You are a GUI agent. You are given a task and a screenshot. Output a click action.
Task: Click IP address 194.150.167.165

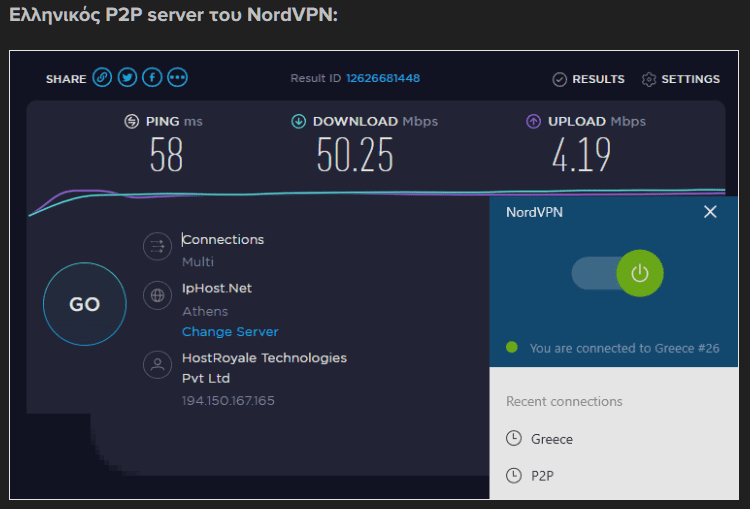(x=228, y=400)
